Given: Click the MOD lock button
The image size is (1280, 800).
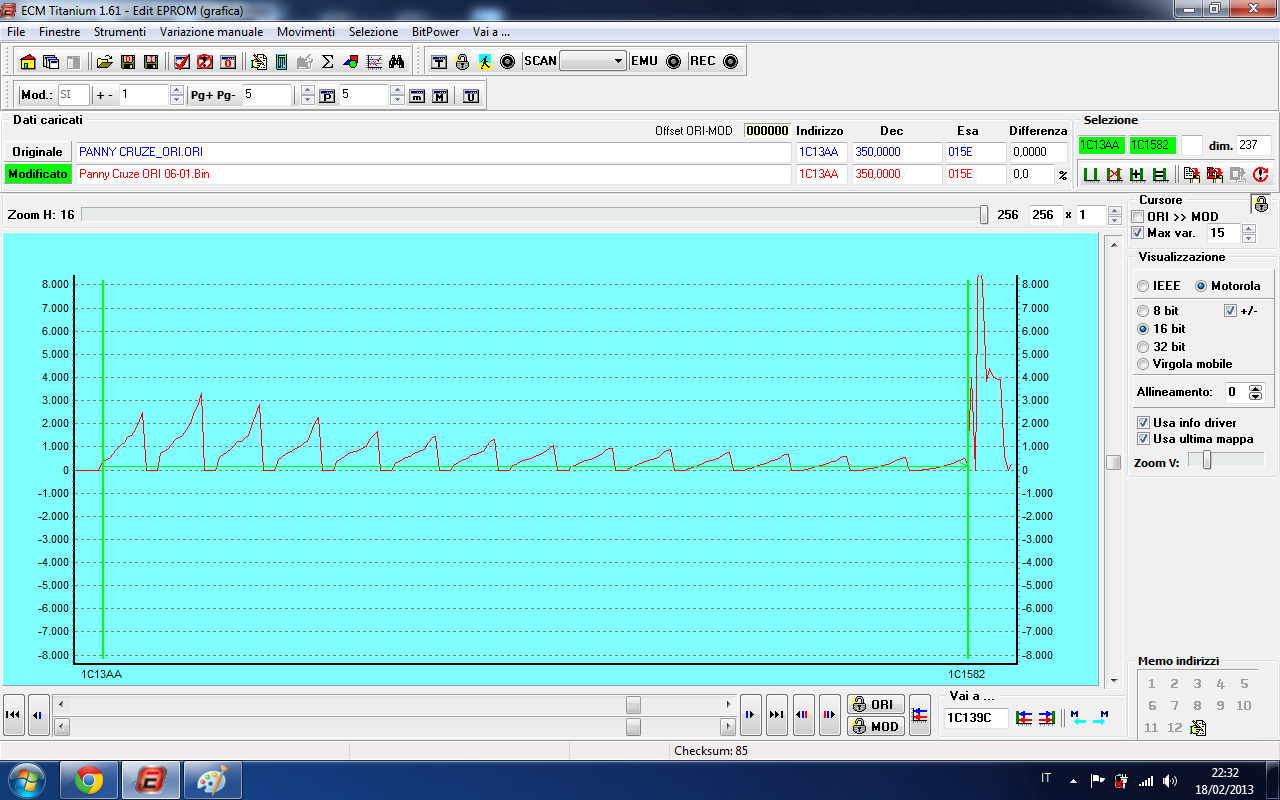Looking at the screenshot, I should (876, 726).
